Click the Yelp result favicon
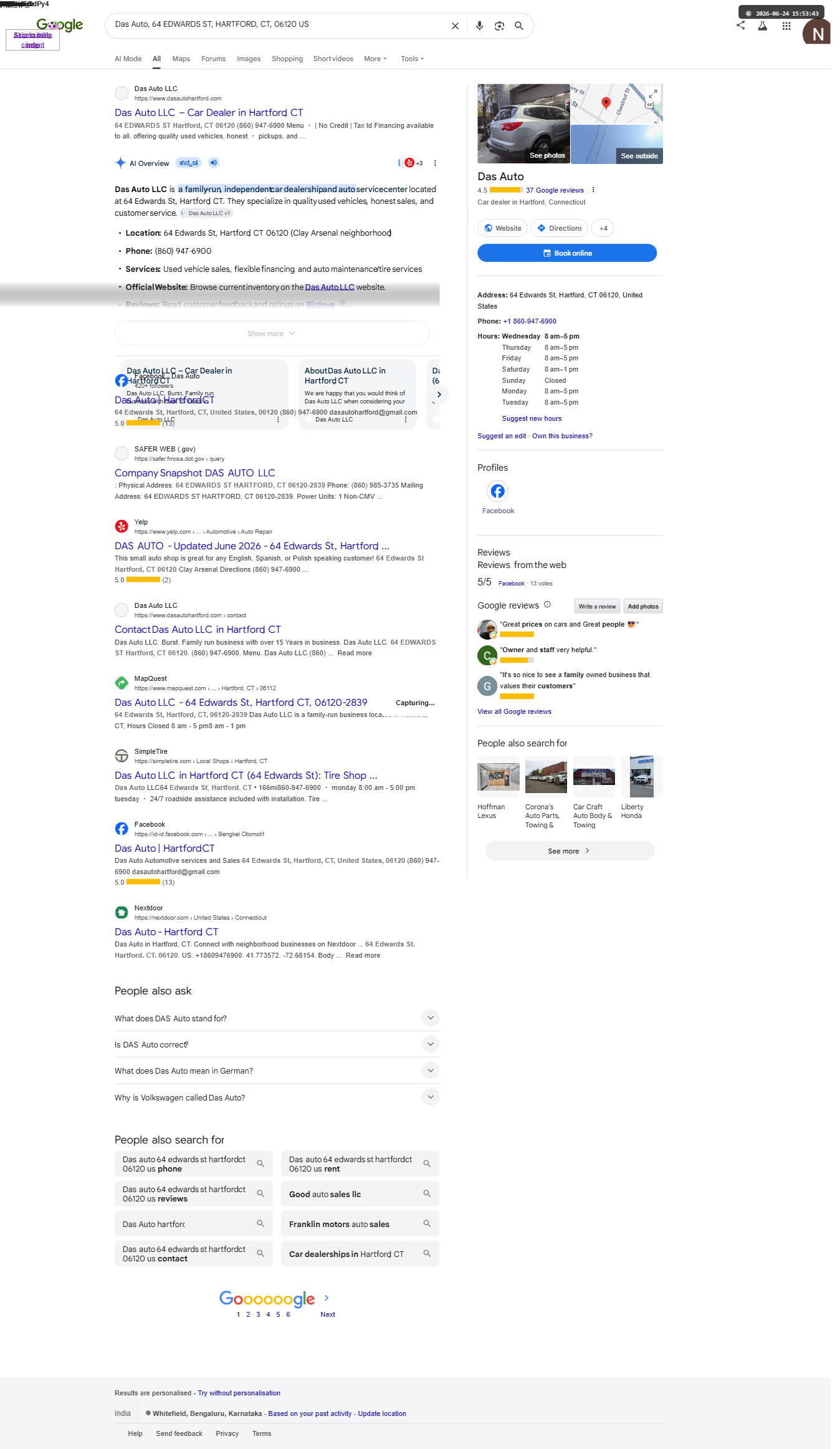Viewport: 840px width, 1449px height. click(x=122, y=526)
